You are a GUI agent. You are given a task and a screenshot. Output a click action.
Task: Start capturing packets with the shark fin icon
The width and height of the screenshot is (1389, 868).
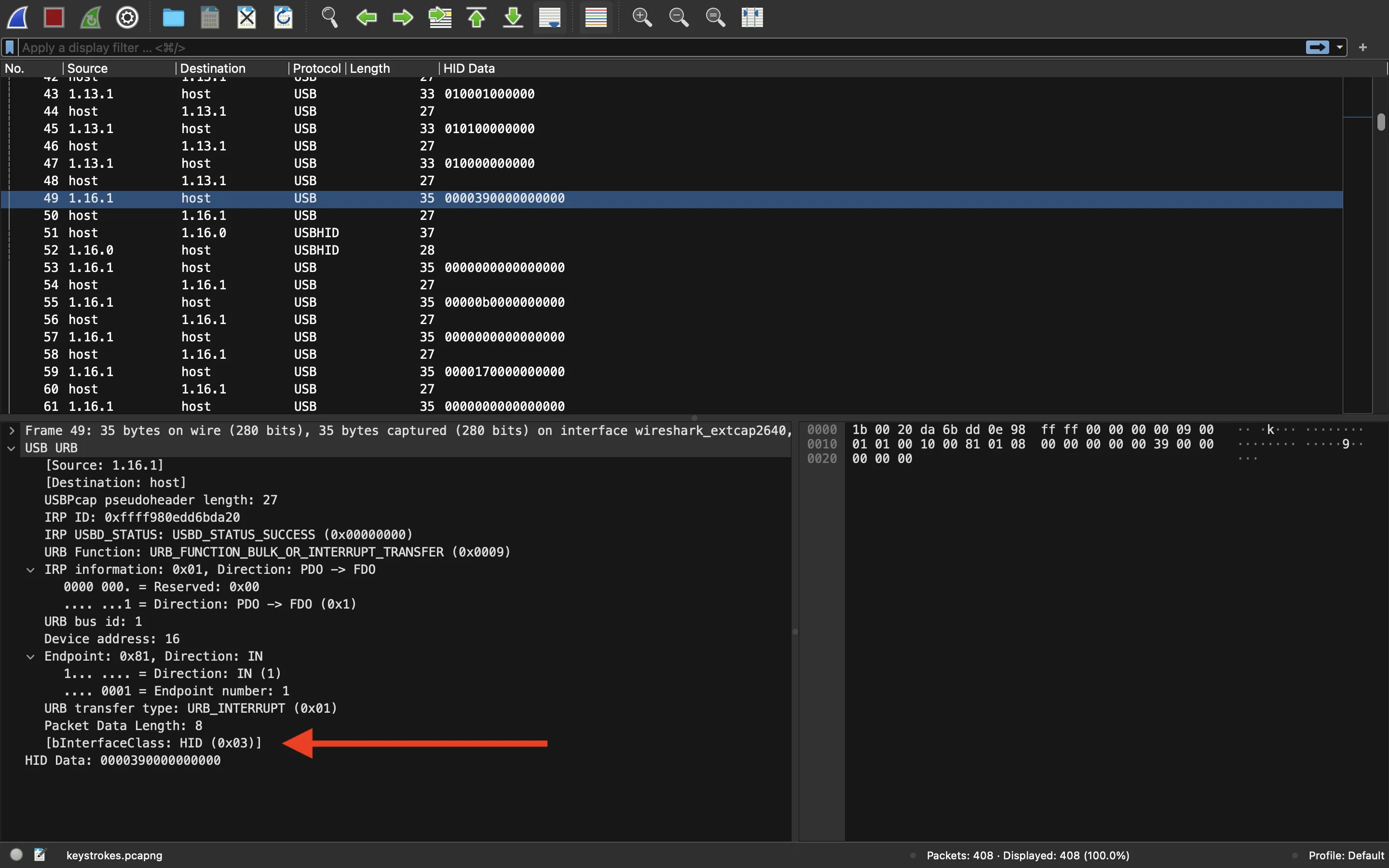click(18, 17)
